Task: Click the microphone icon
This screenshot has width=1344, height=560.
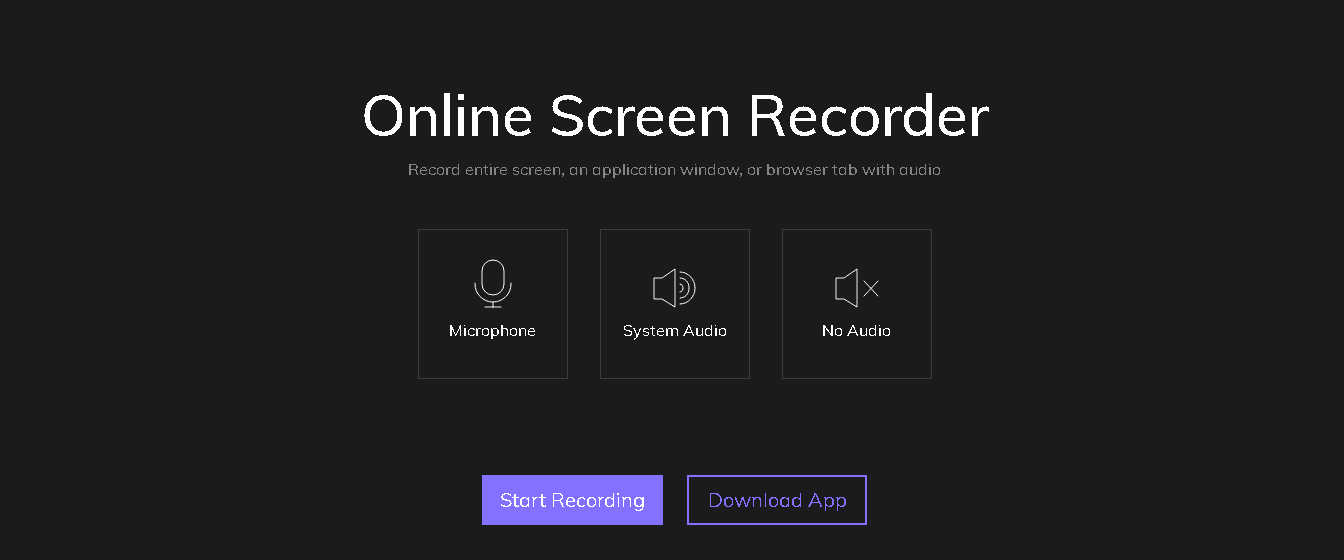Action: pyautogui.click(x=492, y=280)
